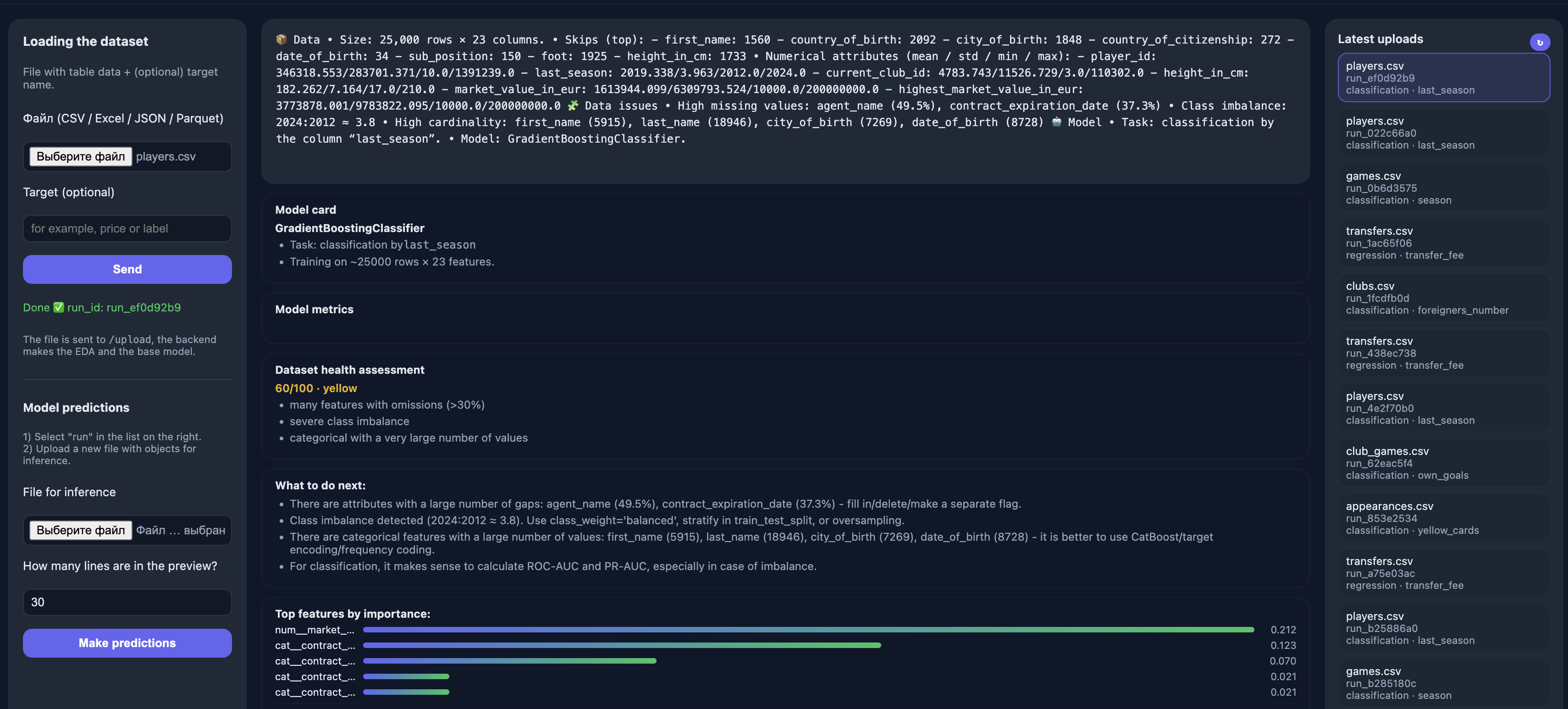Select the transfers.csv run_a75e03ac entry
This screenshot has height=709, width=1568.
[1443, 572]
